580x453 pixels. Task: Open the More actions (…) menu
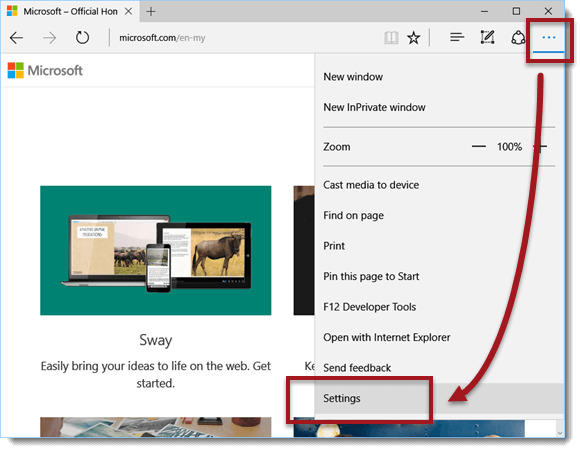549,38
